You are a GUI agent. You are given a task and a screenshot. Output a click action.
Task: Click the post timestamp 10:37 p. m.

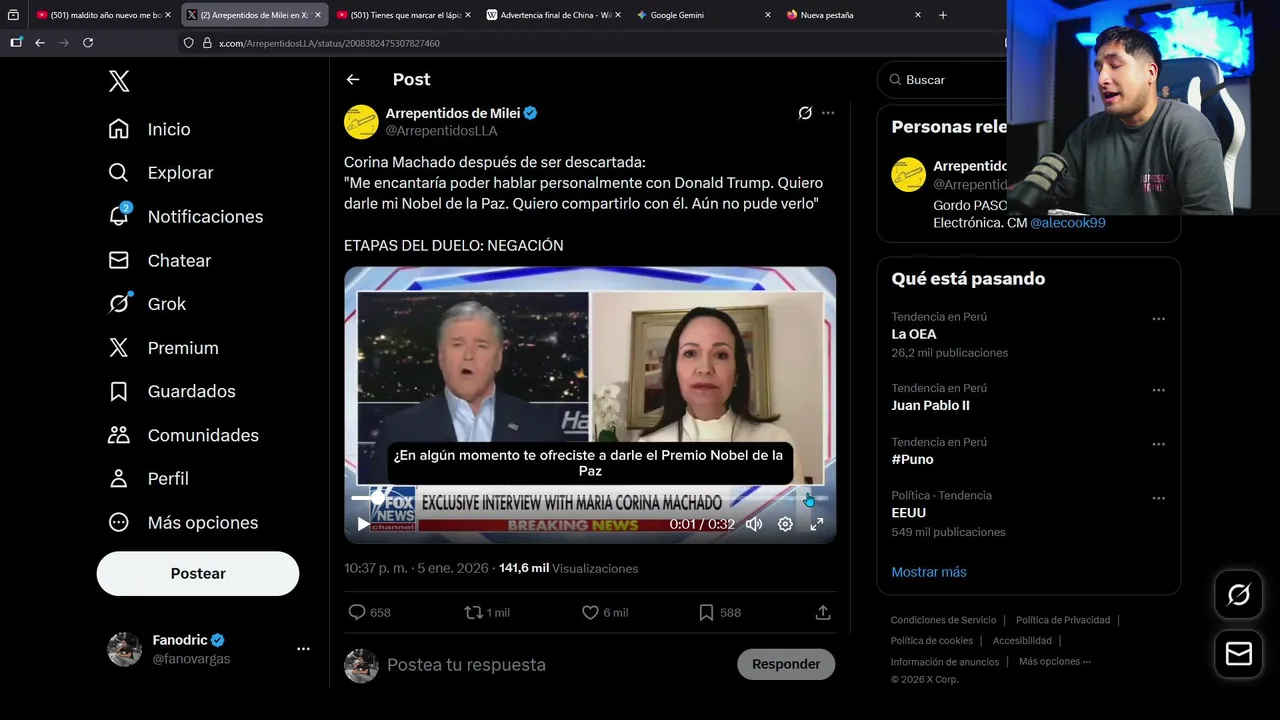click(376, 568)
